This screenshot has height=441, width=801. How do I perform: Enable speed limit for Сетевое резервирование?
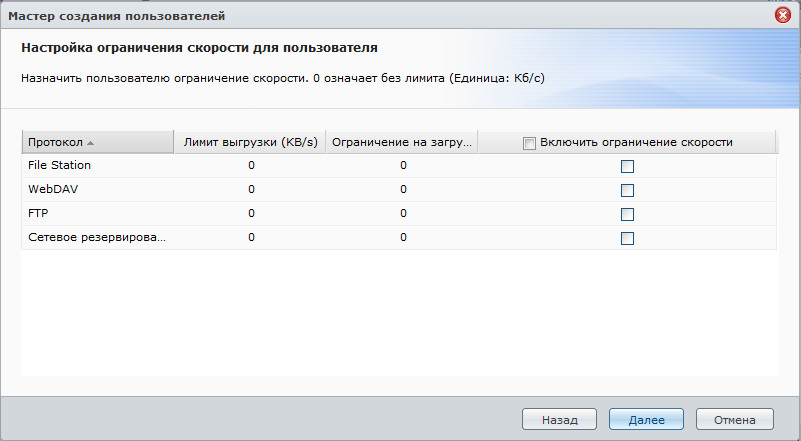point(627,238)
